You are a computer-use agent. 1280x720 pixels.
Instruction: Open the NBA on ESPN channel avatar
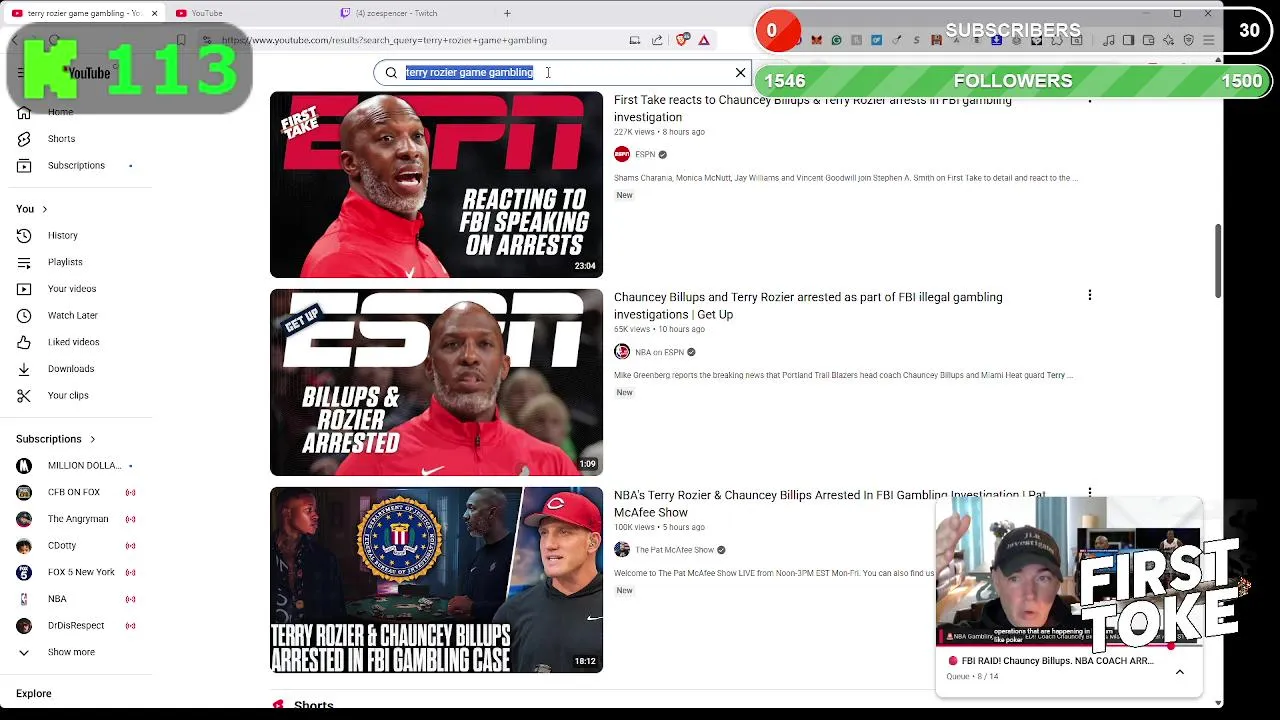point(622,352)
